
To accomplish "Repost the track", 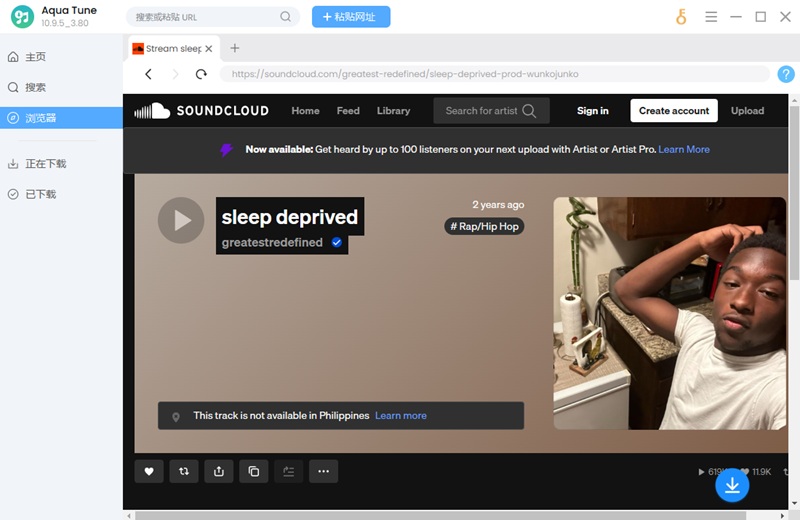I will coord(184,472).
